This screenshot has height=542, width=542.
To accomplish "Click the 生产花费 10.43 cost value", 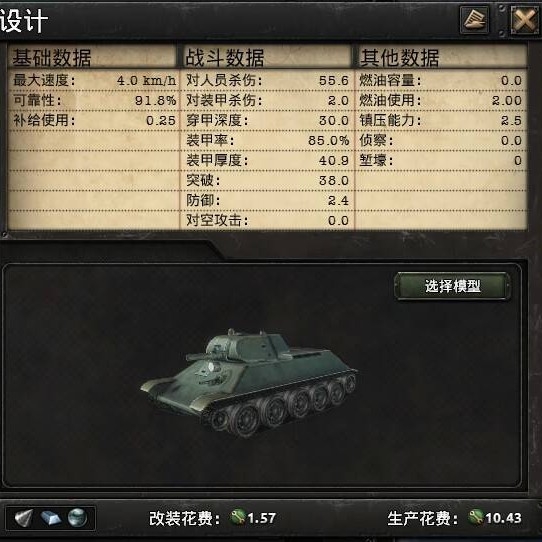I will 503,518.
